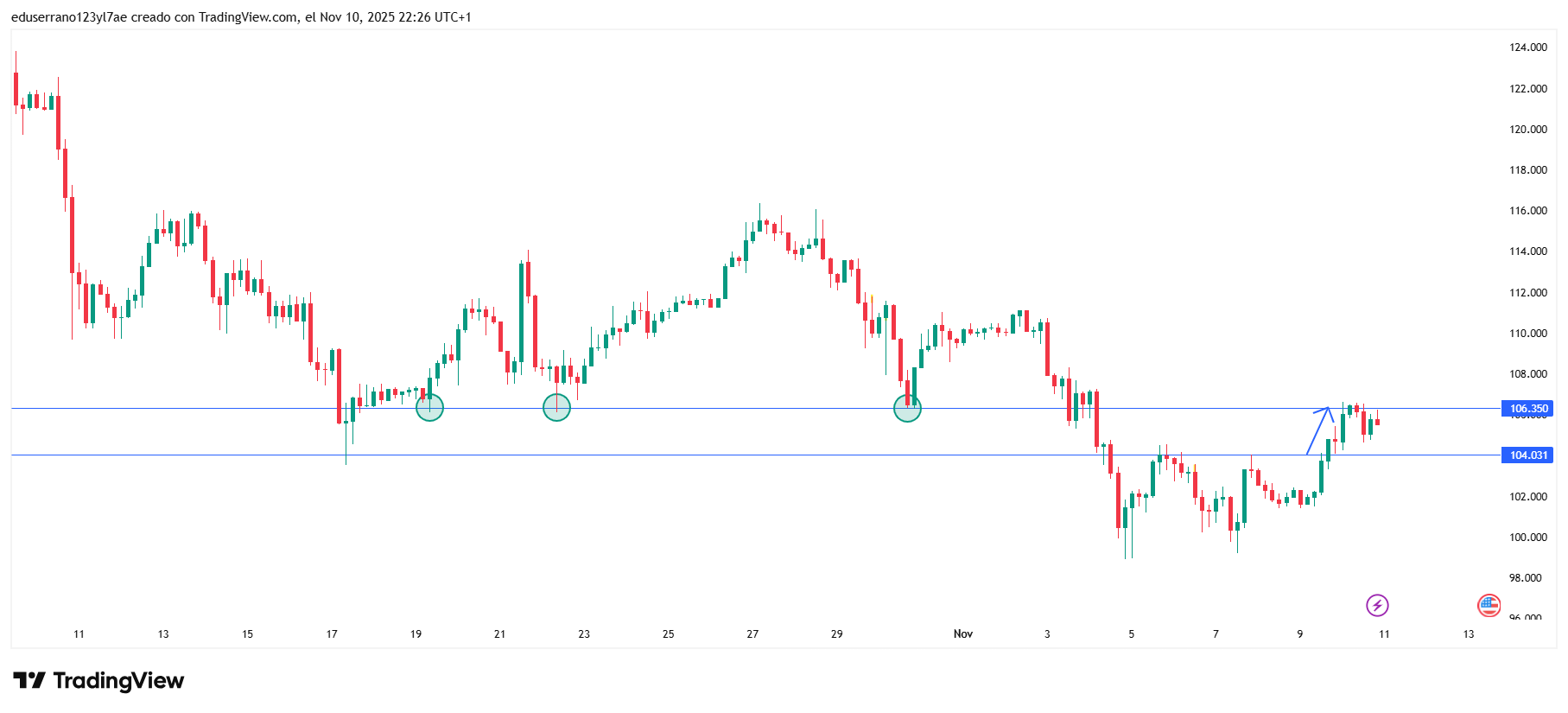Click the 98.000 price scale label
This screenshot has height=713, width=1568.
1525,578
